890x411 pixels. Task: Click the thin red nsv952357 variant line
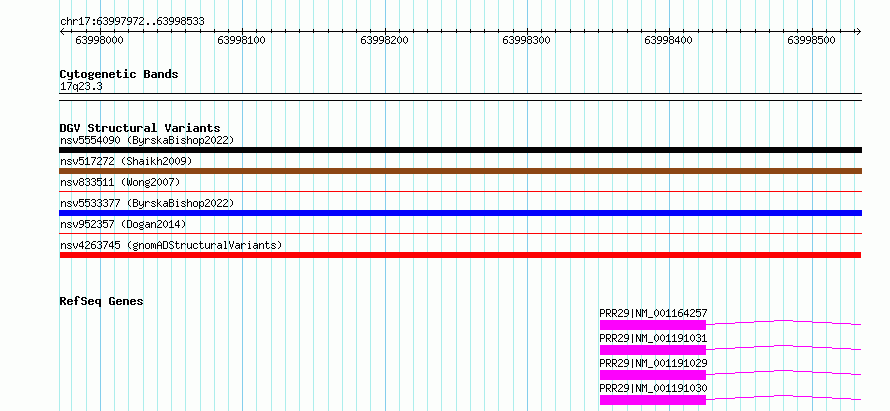point(460,234)
